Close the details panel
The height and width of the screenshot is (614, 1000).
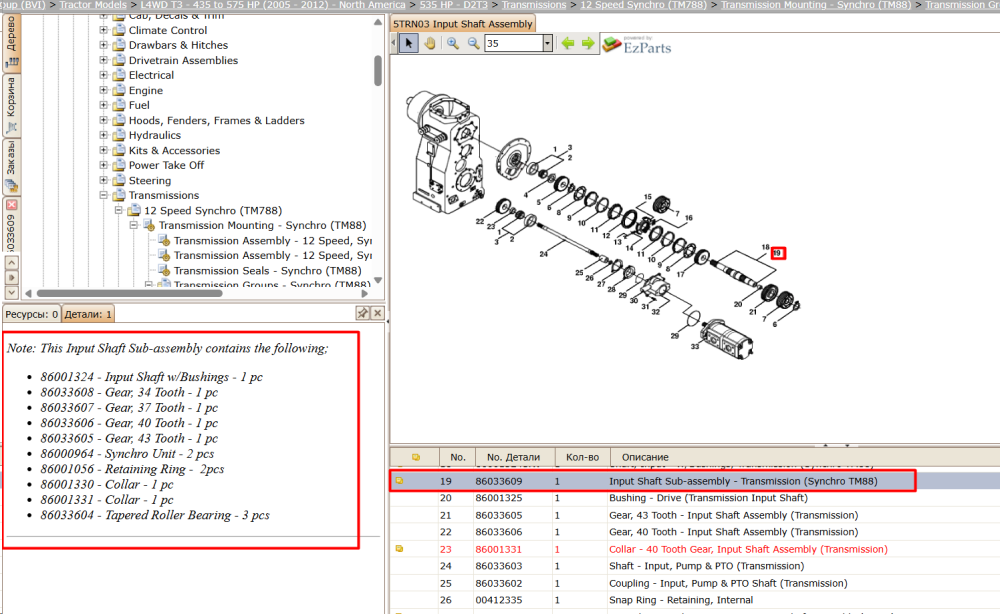(378, 312)
